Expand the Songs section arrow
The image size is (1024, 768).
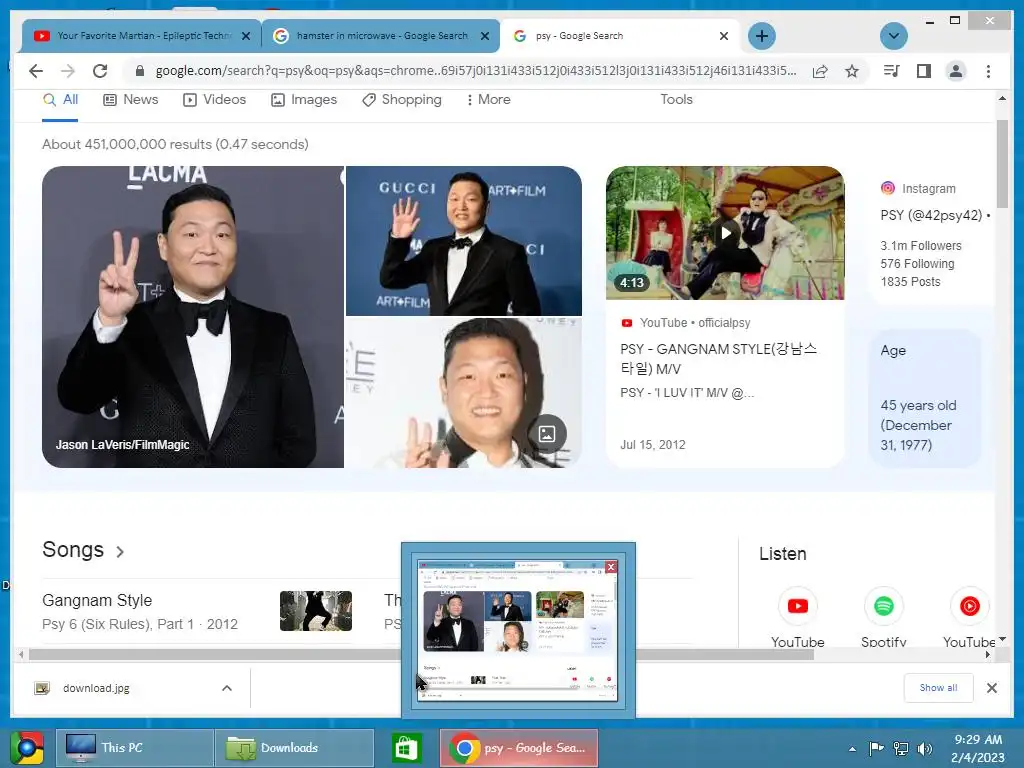120,552
